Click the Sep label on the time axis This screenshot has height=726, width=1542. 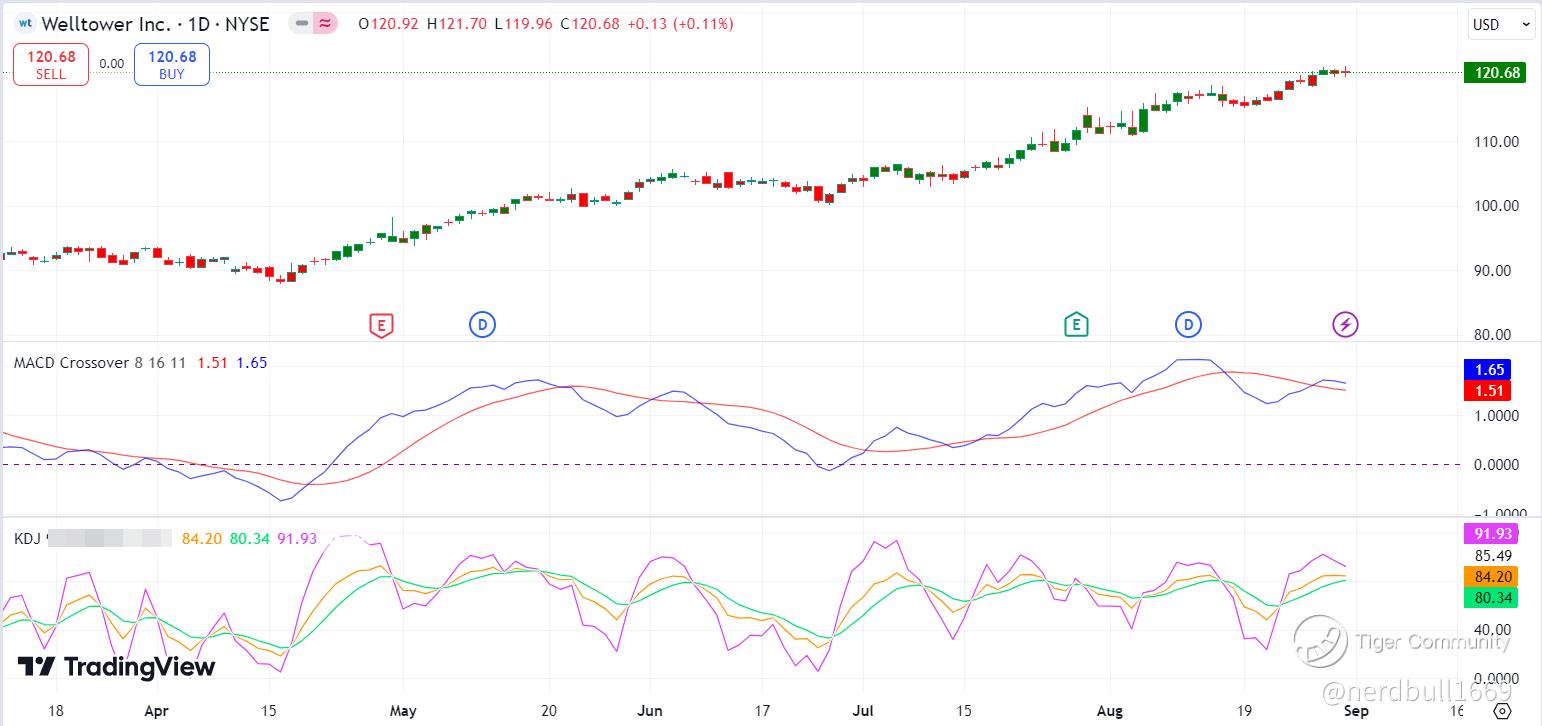click(x=1356, y=712)
